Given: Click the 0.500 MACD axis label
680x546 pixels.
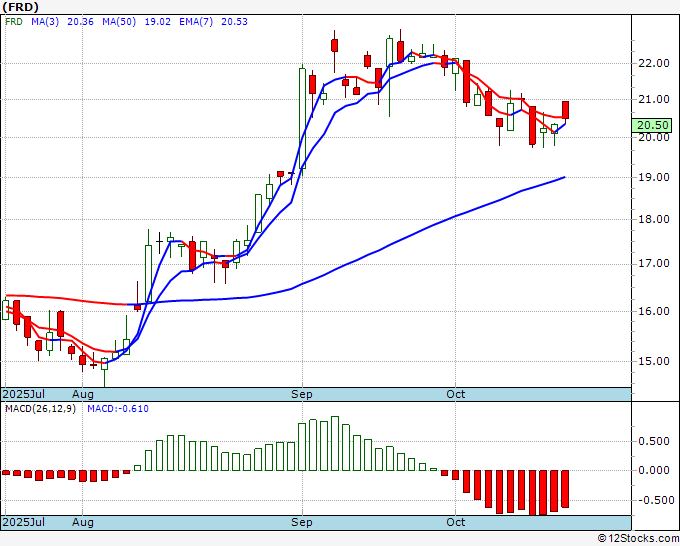Looking at the screenshot, I should (x=654, y=441).
